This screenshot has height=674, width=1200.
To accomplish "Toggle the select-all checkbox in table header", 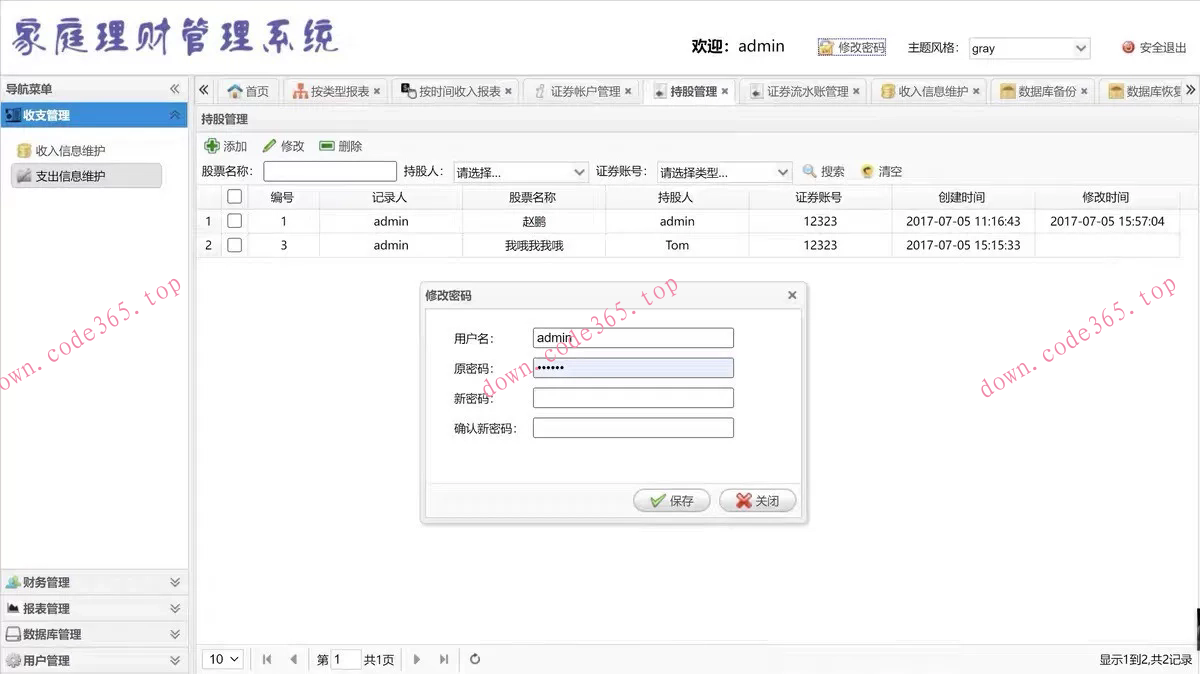I will pos(234,196).
